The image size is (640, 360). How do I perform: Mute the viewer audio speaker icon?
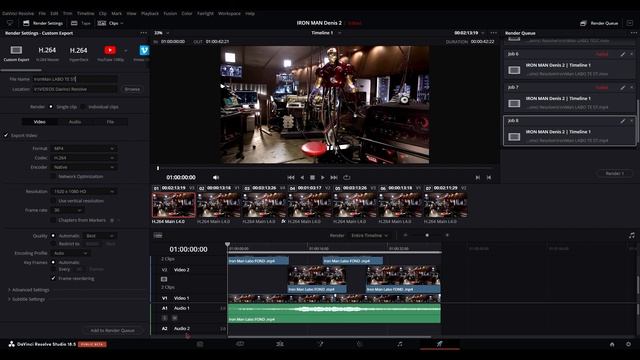coord(216,178)
